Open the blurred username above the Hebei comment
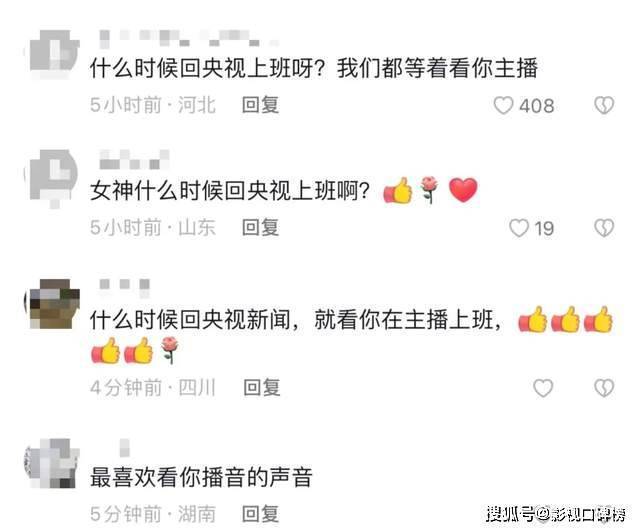The height and width of the screenshot is (531, 640). coord(189,37)
